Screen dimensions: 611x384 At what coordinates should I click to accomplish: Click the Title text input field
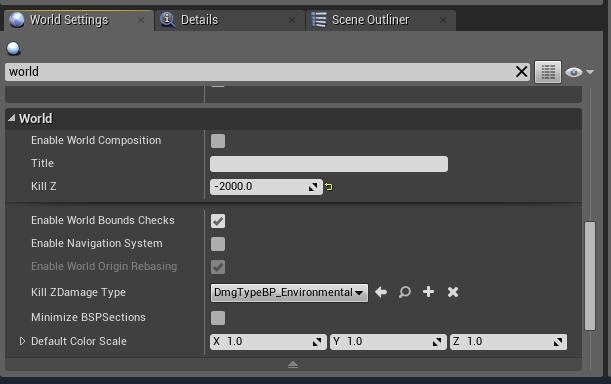click(329, 164)
